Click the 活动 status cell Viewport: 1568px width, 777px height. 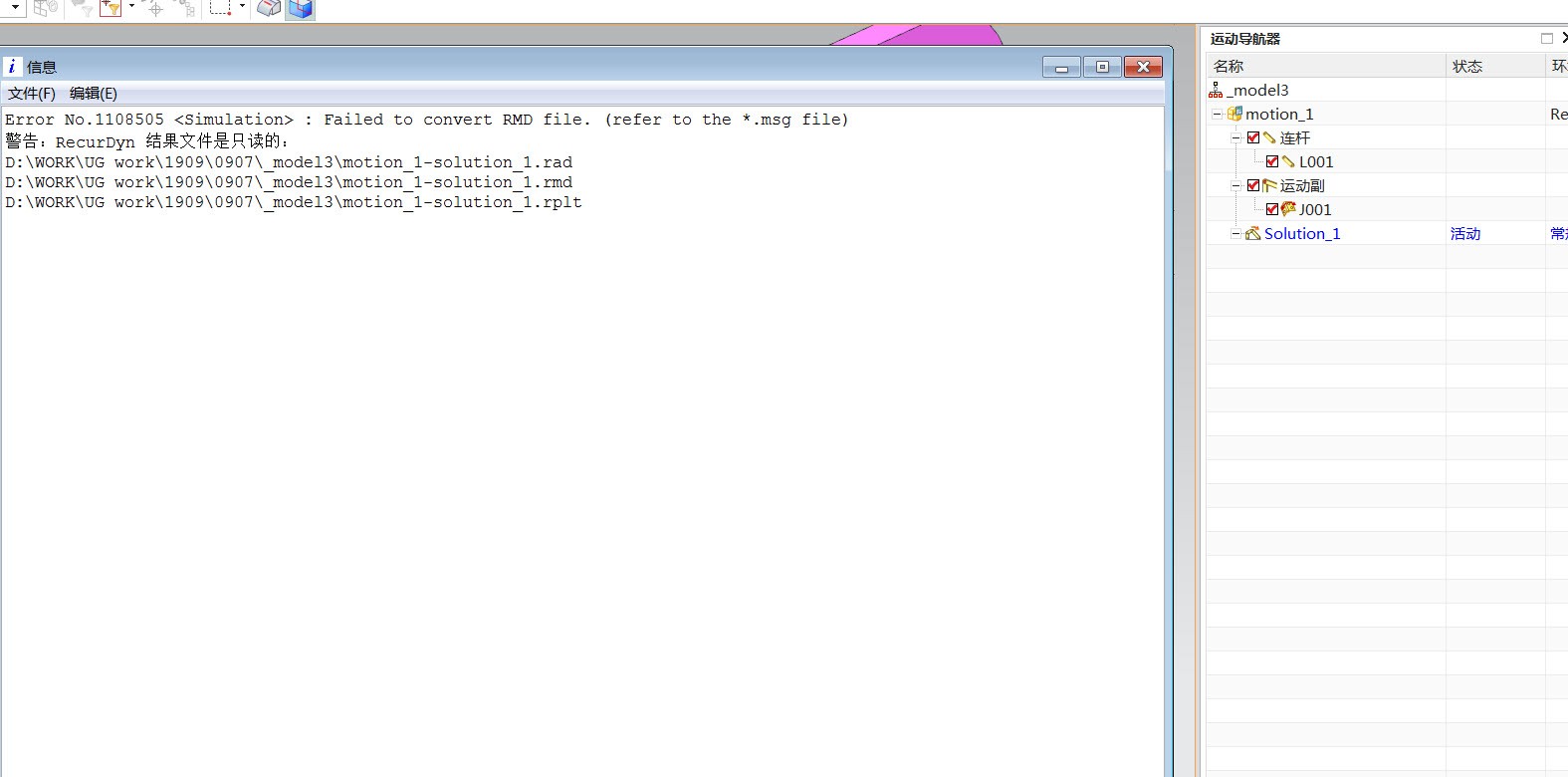coord(1465,234)
